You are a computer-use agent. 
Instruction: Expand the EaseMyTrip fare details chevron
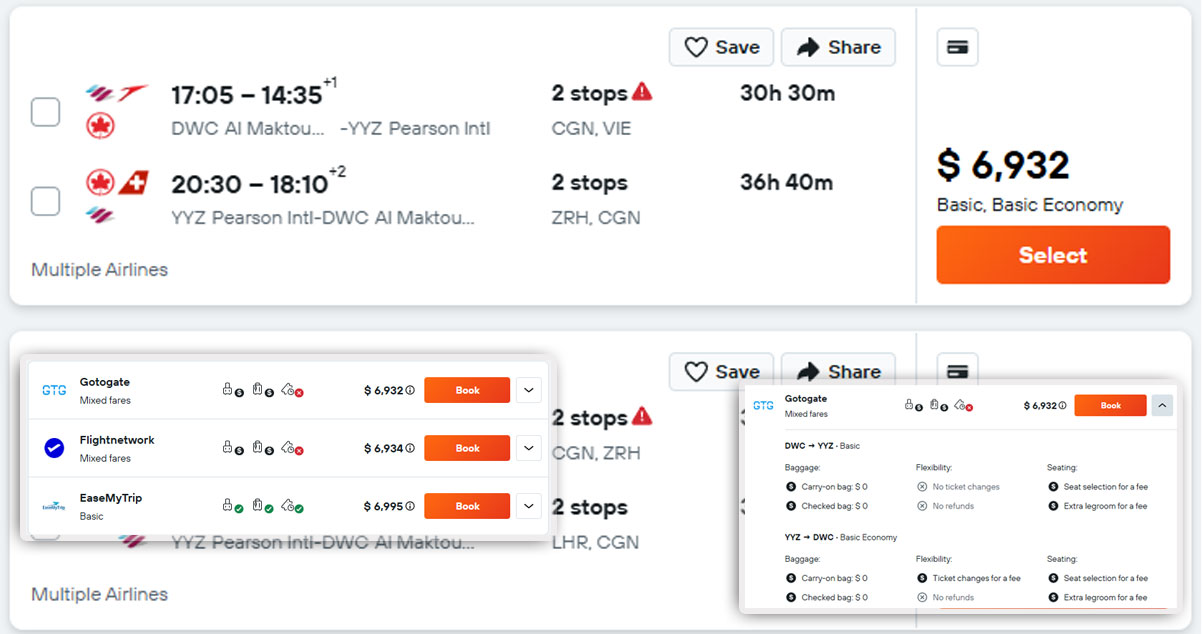[529, 507]
